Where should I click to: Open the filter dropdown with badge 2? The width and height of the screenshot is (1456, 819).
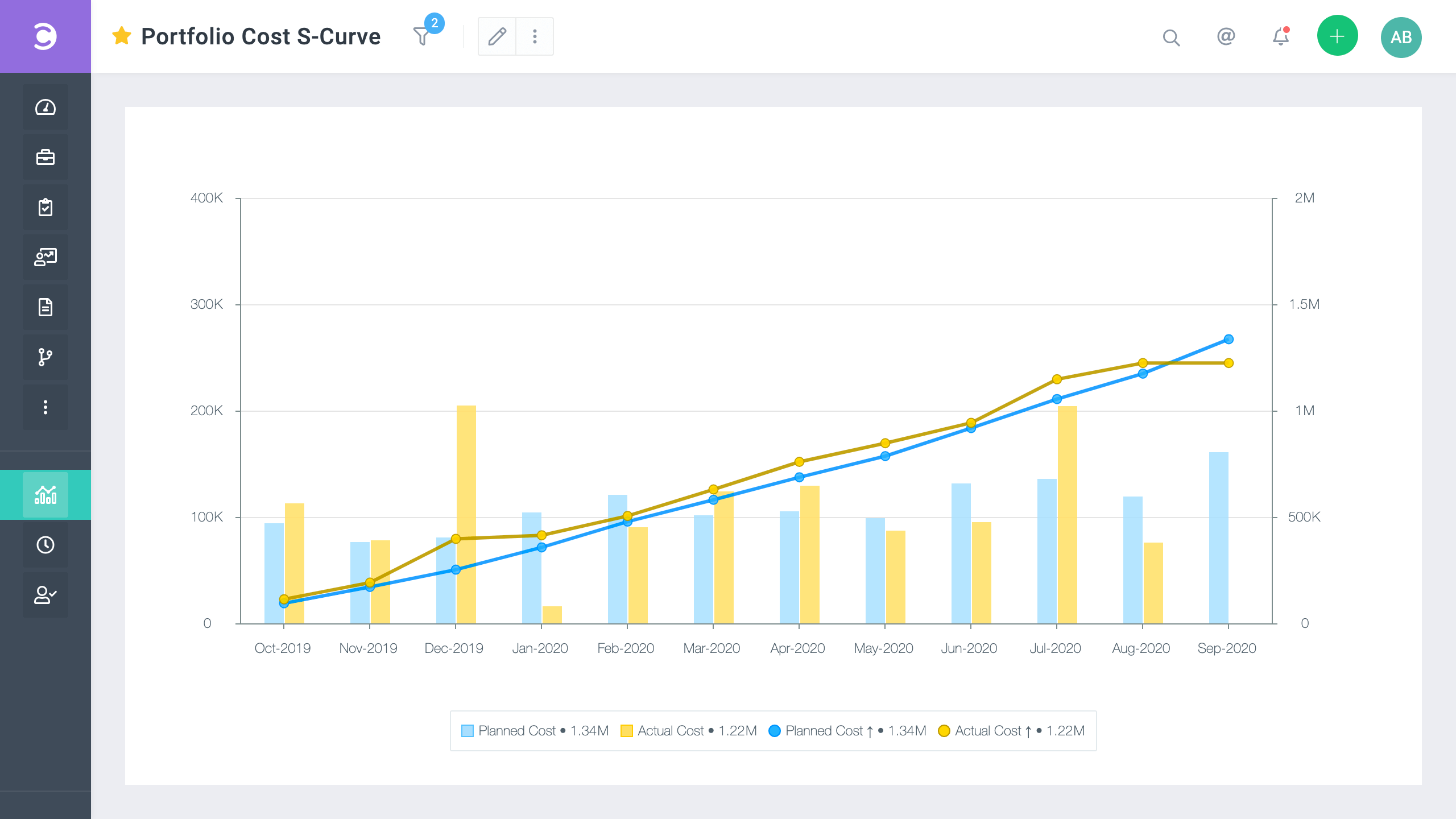click(422, 36)
